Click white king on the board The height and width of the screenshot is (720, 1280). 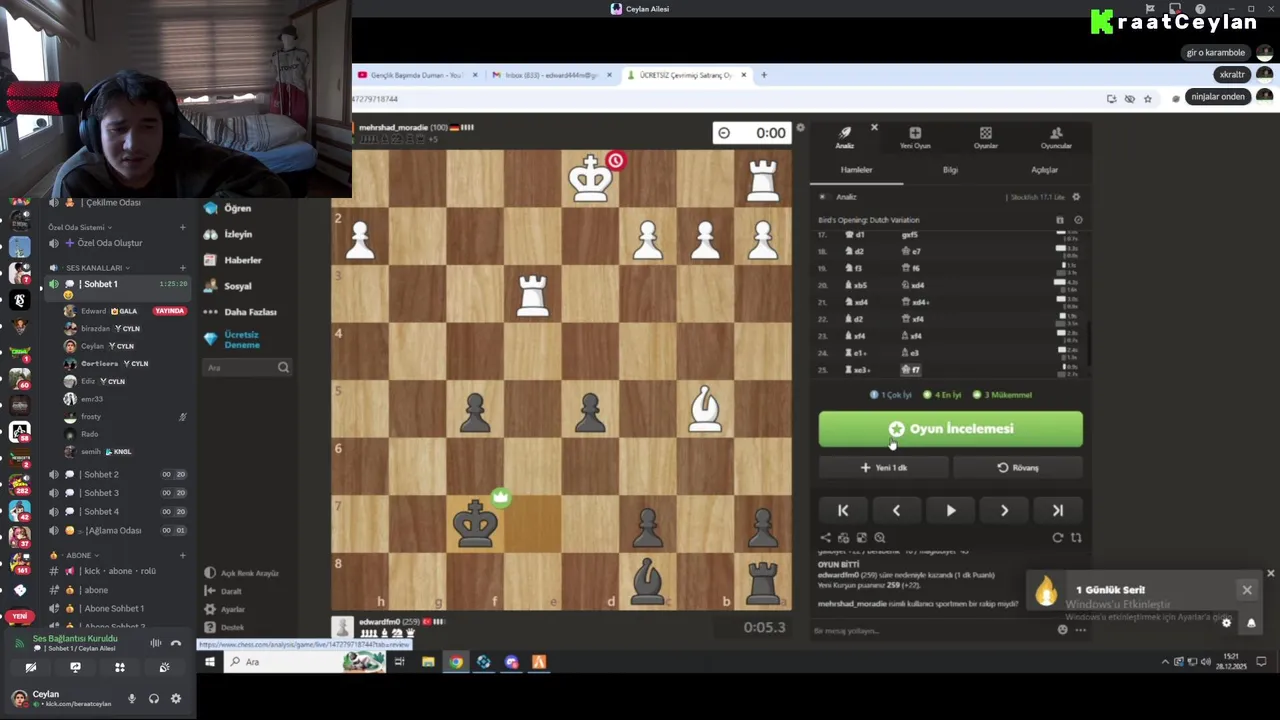(590, 179)
